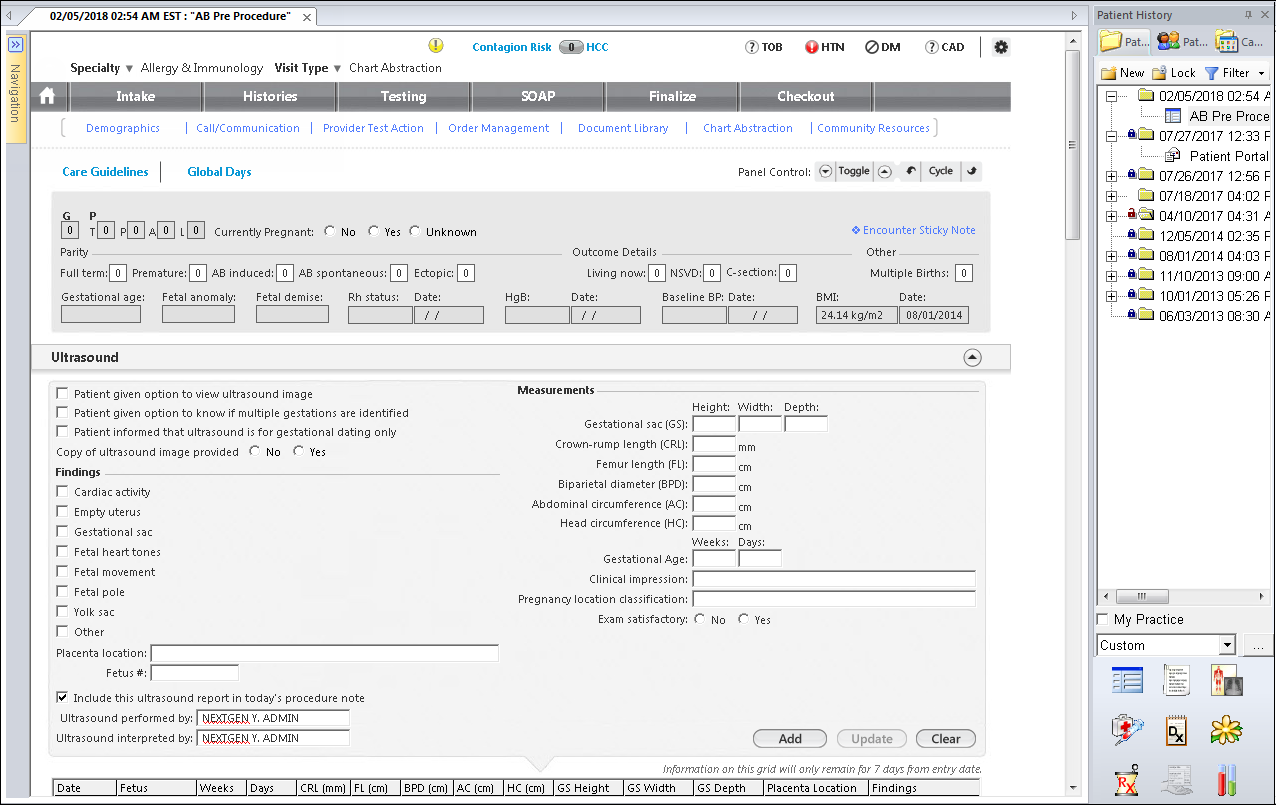1276x805 pixels.
Task: Select Yes for Currently Pregnant
Action: 373,231
